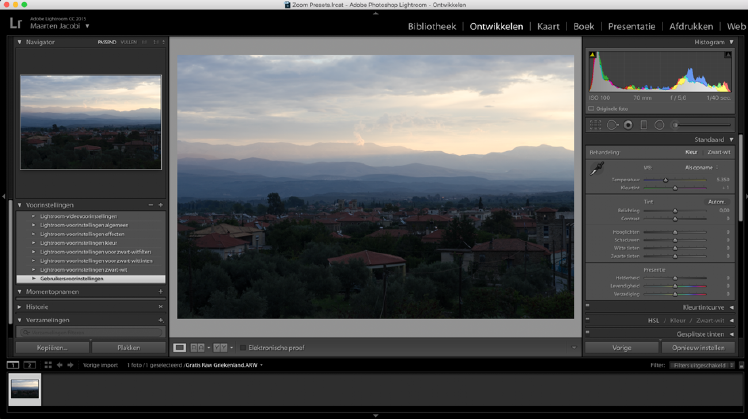Viewport: 748px width, 419px height.
Task: Select main window display 1
Action: [13, 365]
